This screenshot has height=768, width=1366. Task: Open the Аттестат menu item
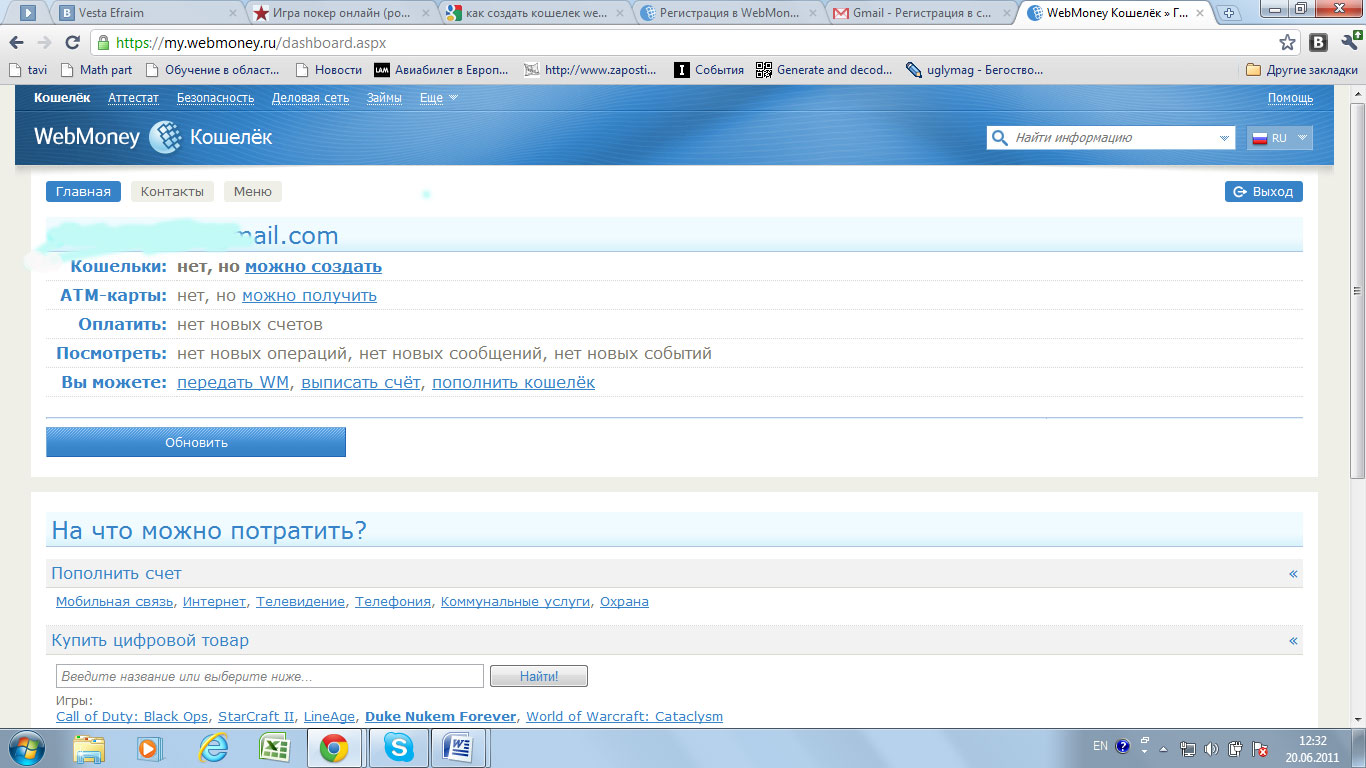tap(133, 98)
